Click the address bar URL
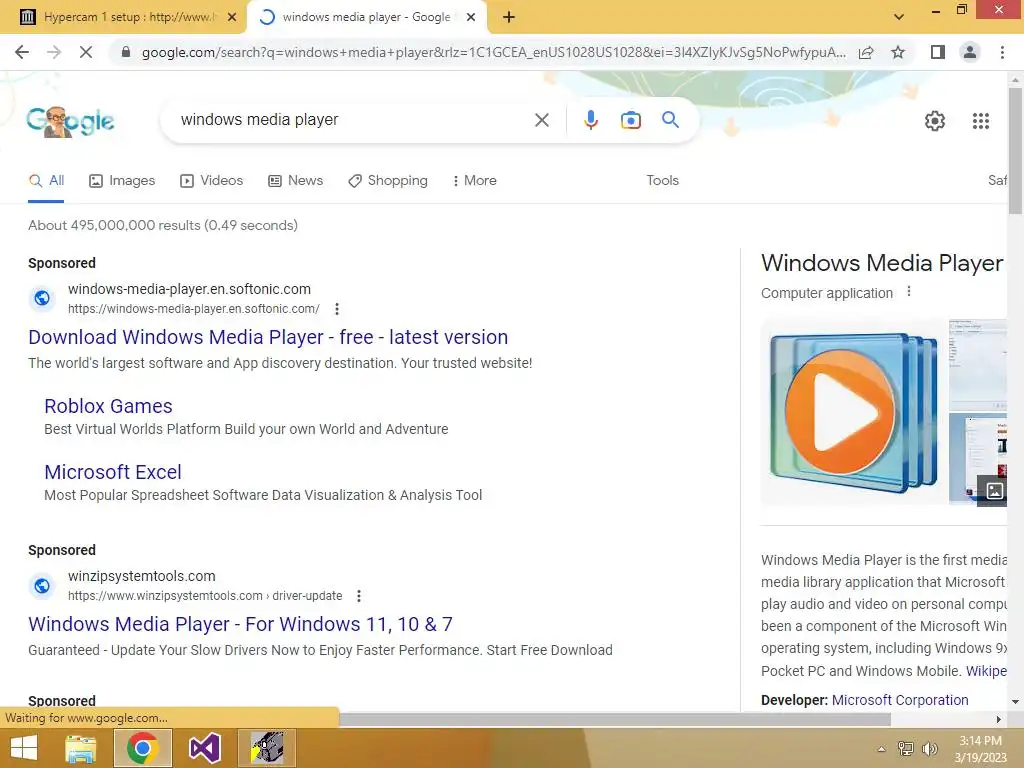Screen dimensions: 1024x768 [493, 52]
